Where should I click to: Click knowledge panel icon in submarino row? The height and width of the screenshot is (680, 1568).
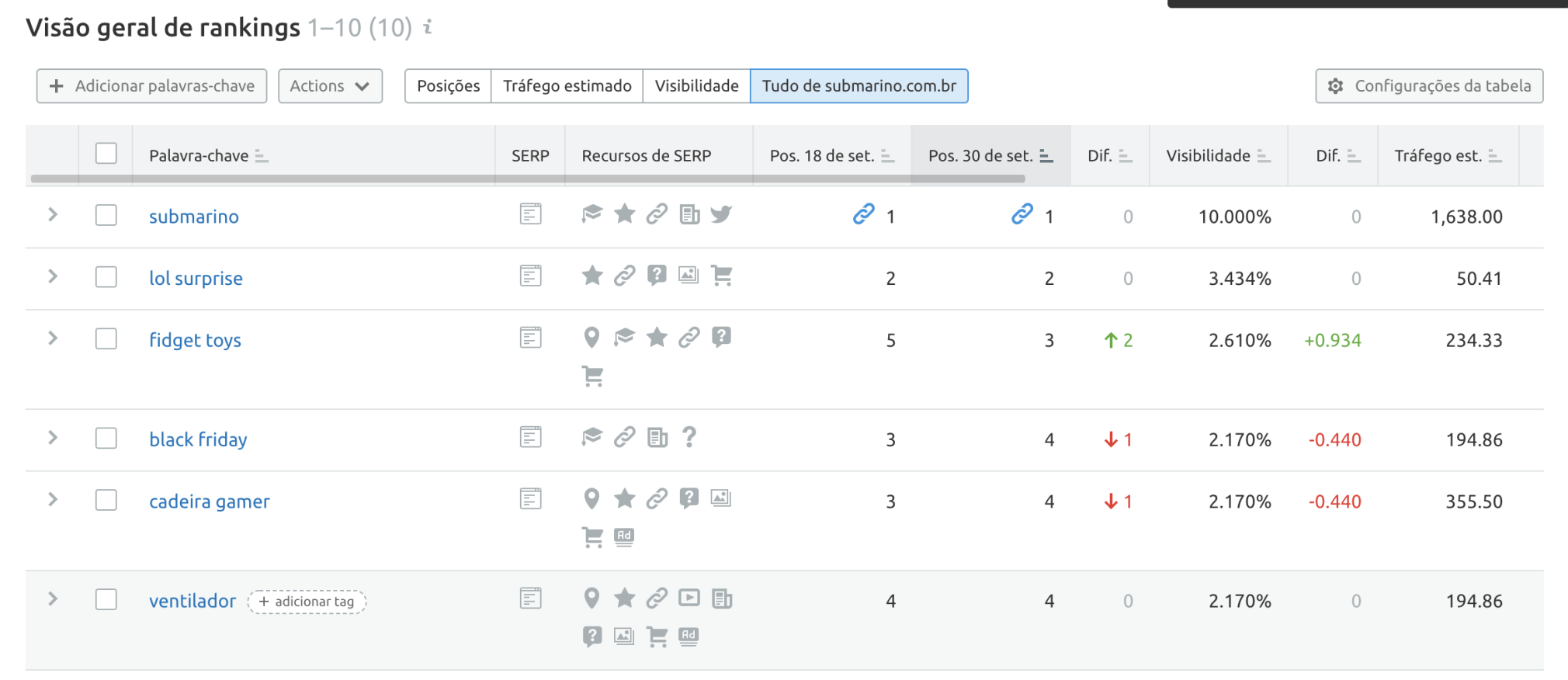click(592, 214)
